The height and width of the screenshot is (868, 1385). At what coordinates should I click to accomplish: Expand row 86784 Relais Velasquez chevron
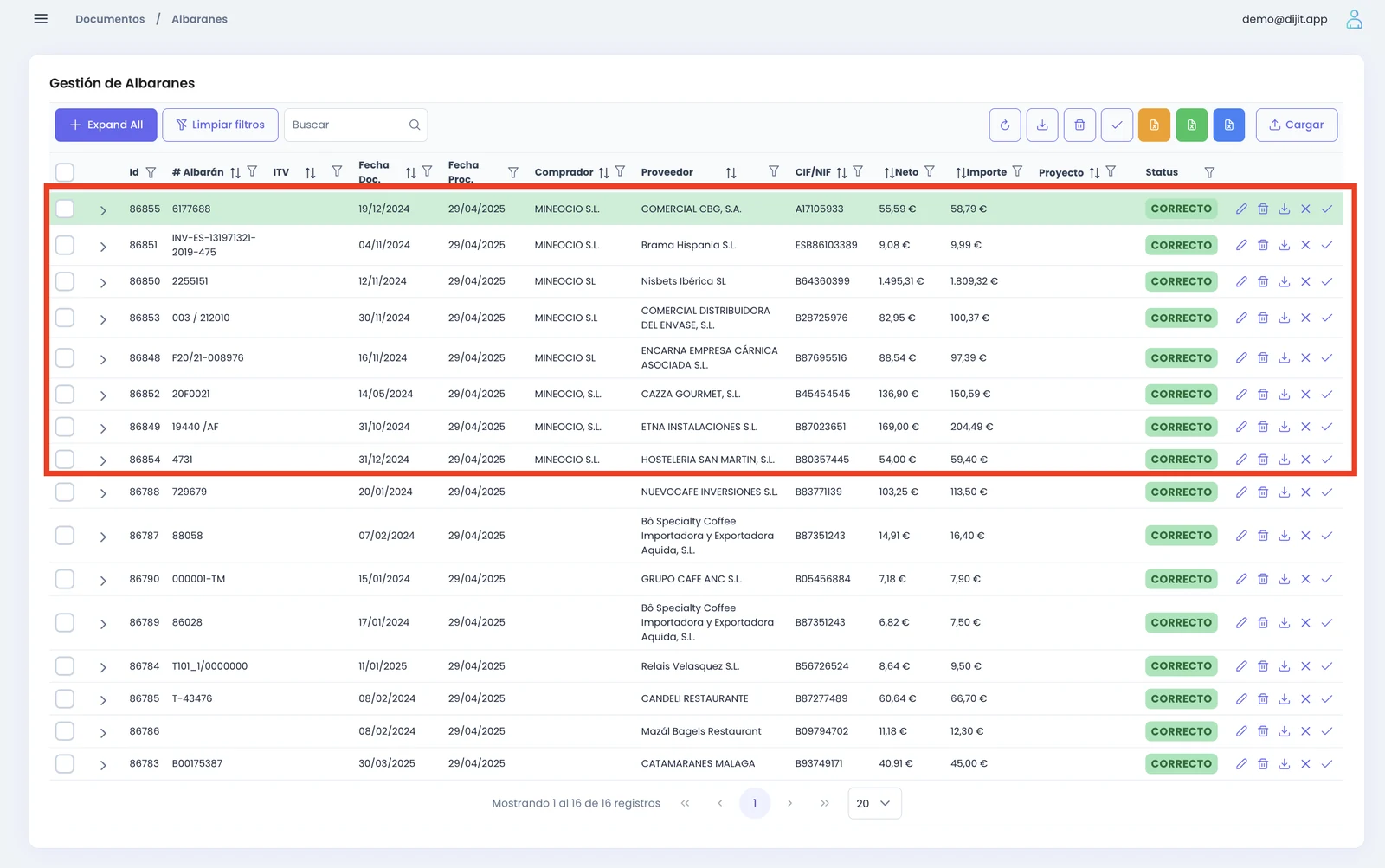pos(103,667)
